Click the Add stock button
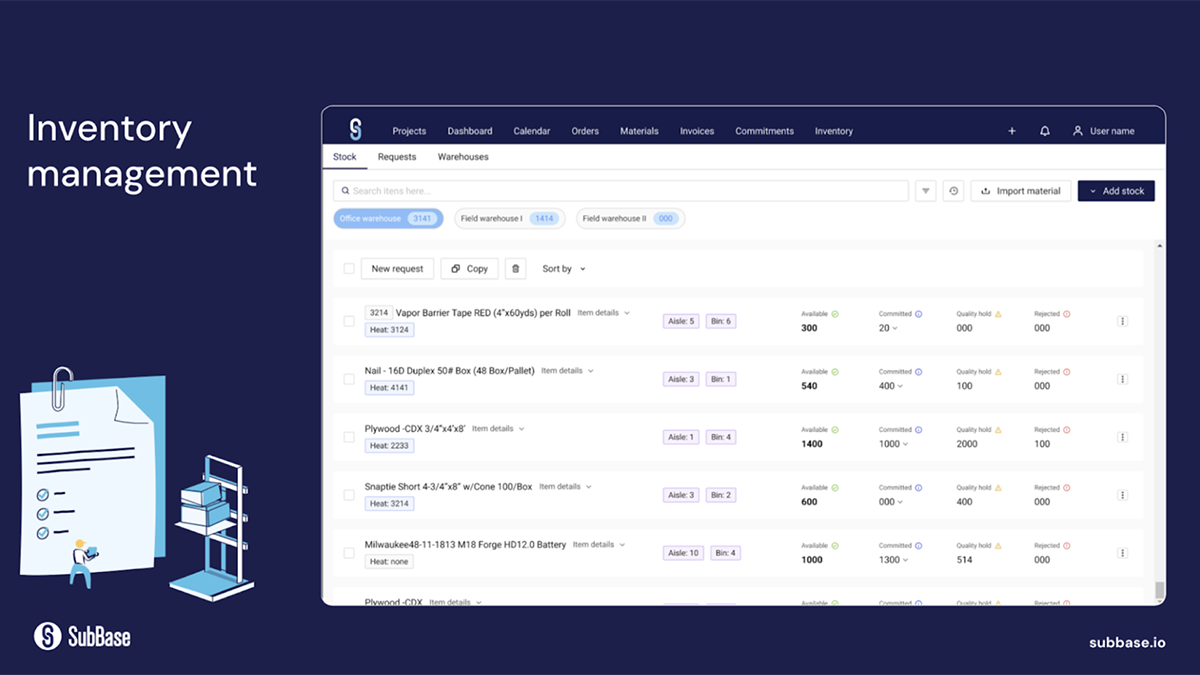 click(x=1116, y=191)
